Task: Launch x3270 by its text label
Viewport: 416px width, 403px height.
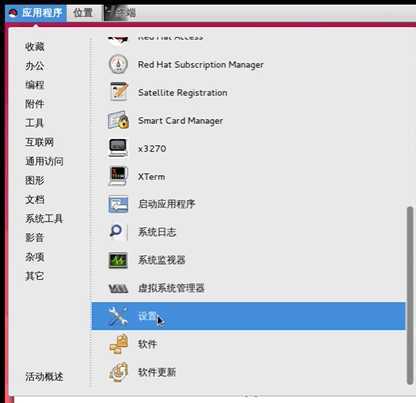Action: pyautogui.click(x=152, y=149)
